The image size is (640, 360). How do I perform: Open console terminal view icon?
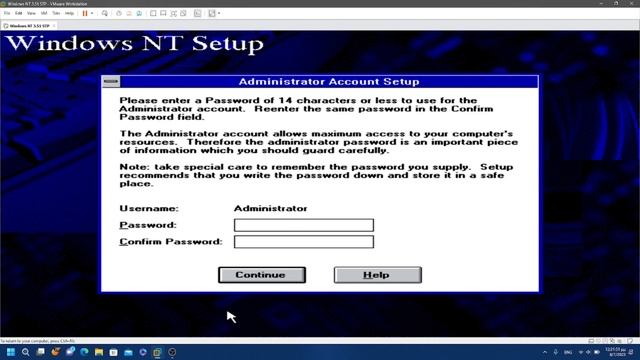(198, 13)
